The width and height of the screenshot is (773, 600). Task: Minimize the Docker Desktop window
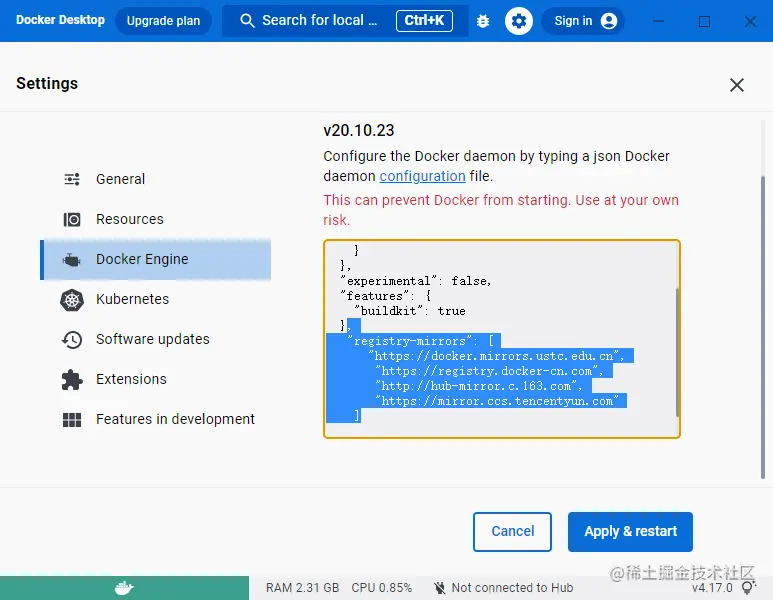[x=658, y=21]
